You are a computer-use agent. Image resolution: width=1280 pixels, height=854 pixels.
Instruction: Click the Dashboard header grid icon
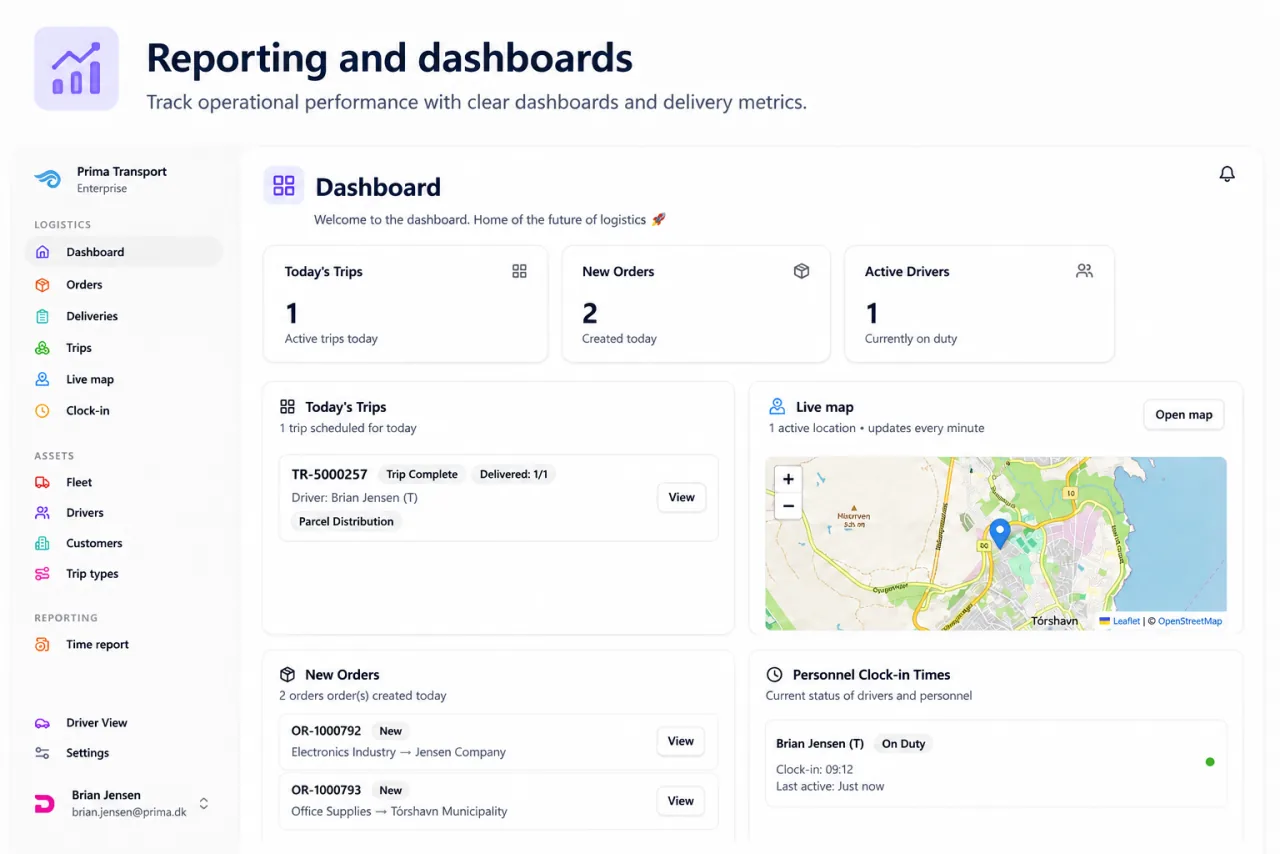(284, 186)
